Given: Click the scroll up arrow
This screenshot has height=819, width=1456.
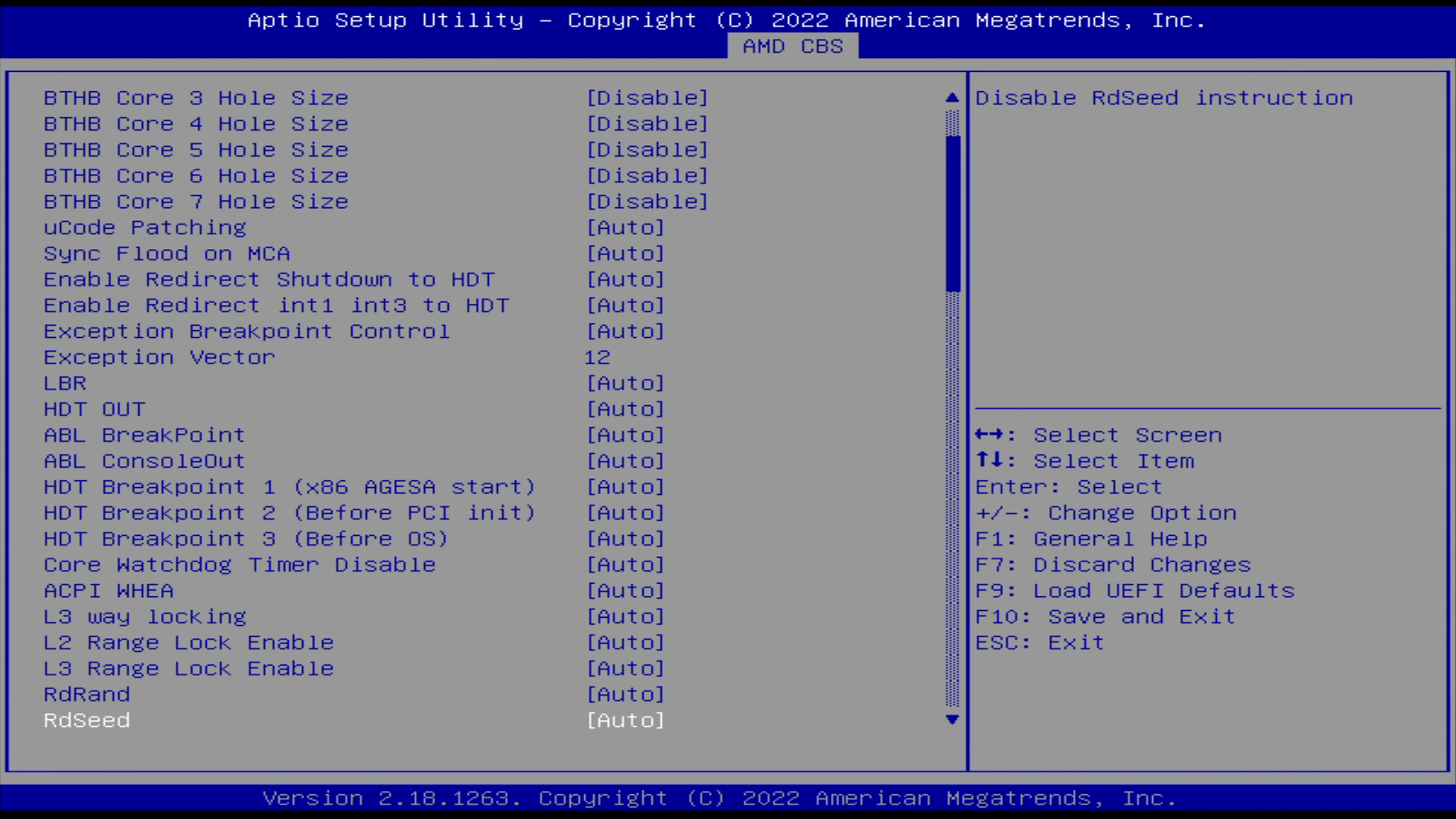Looking at the screenshot, I should point(952,97).
